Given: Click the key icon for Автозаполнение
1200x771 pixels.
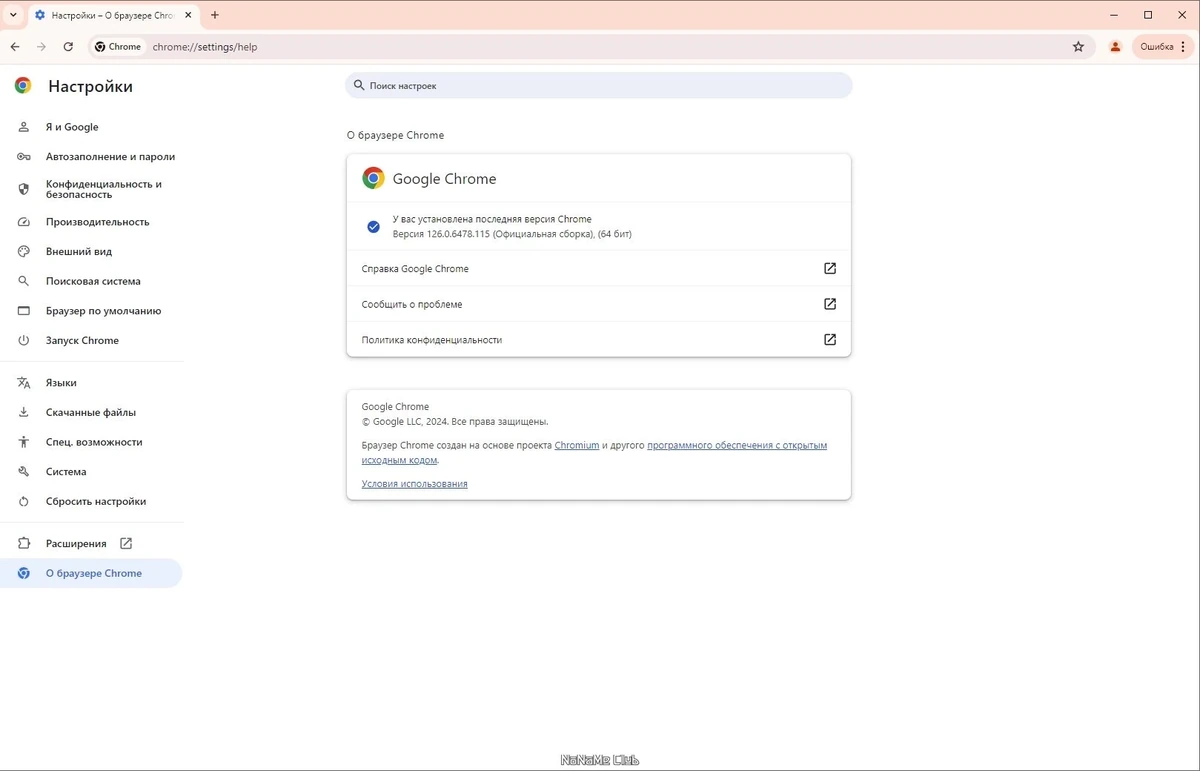Looking at the screenshot, I should click(x=24, y=157).
